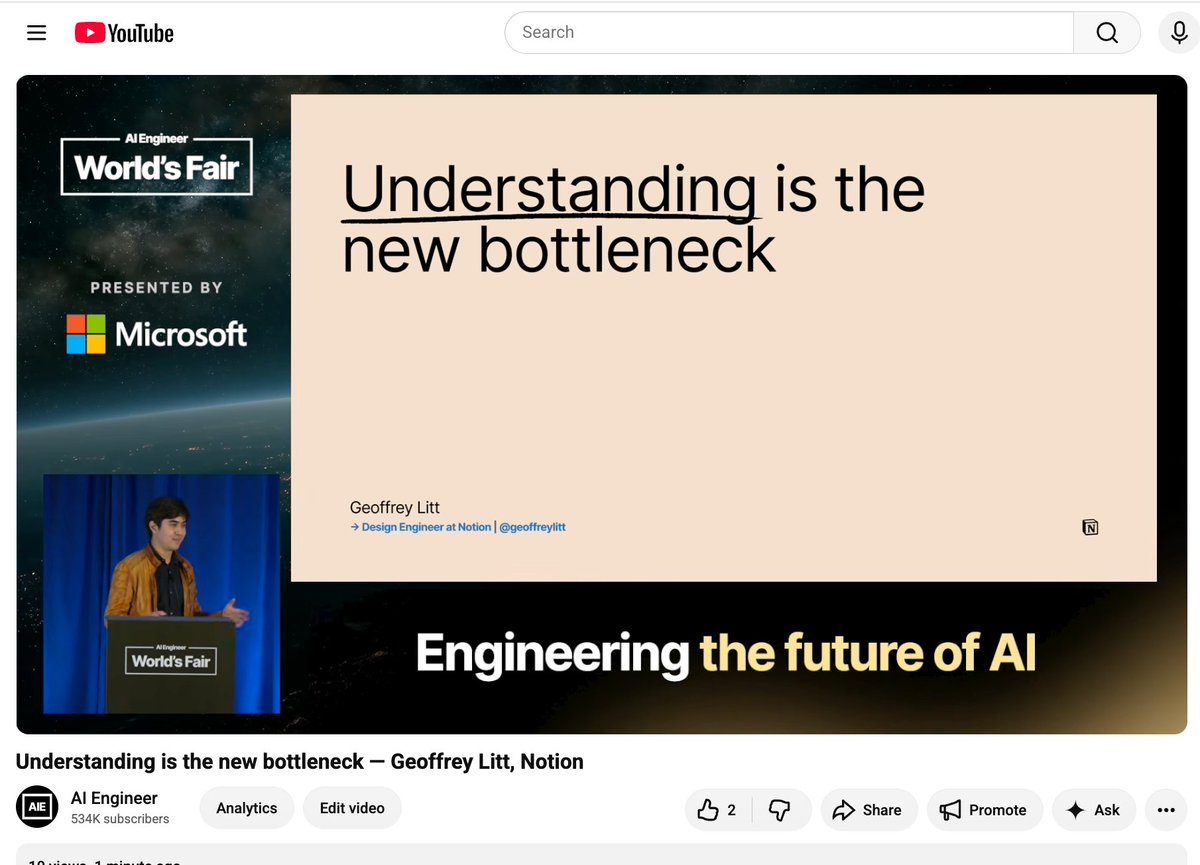Click the video player to pause

tap(601, 404)
